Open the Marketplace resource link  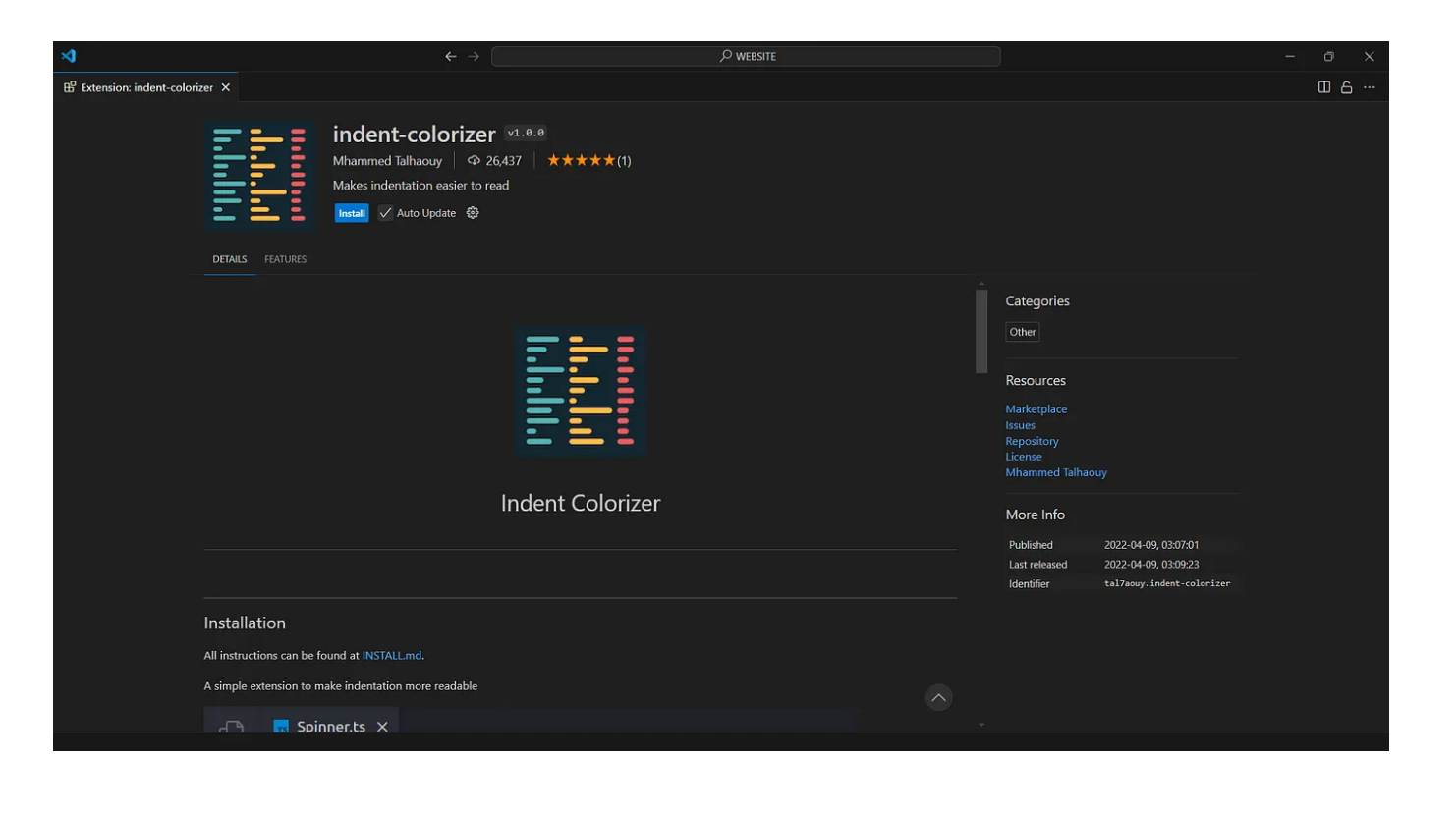(1036, 408)
